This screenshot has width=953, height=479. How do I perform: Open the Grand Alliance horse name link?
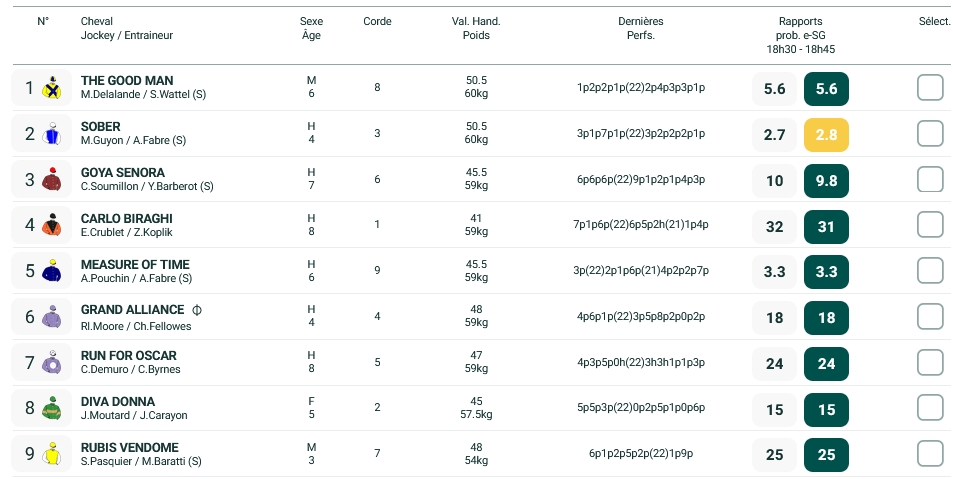coord(132,310)
